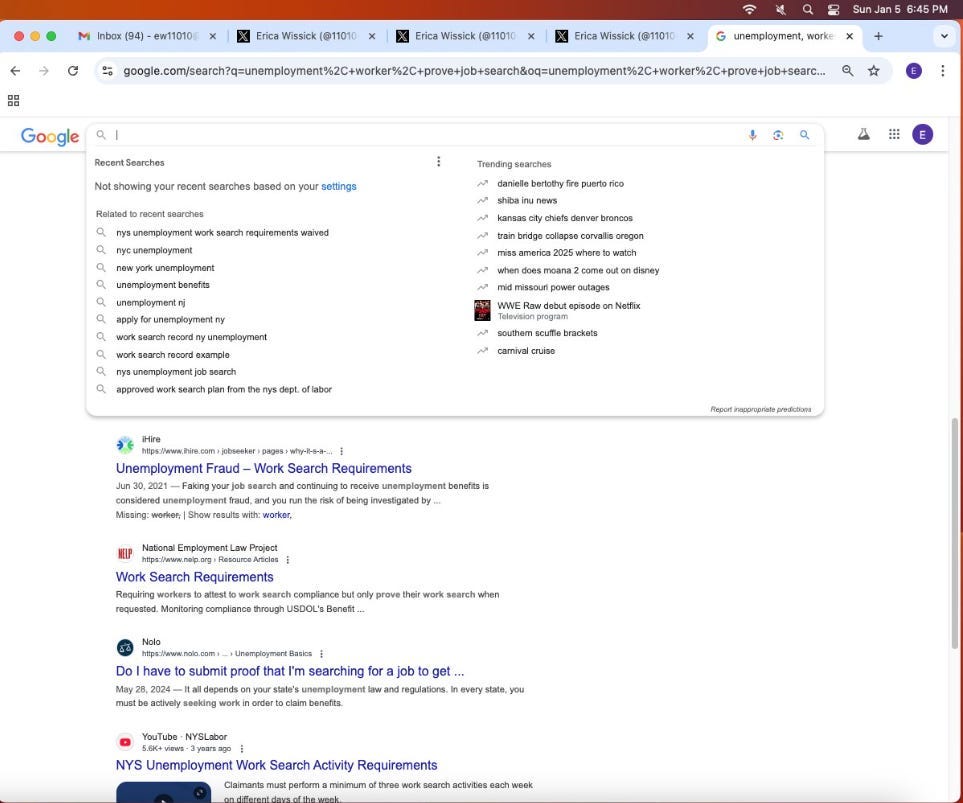Open macOS Spotlight search icon
963x803 pixels.
tap(808, 9)
